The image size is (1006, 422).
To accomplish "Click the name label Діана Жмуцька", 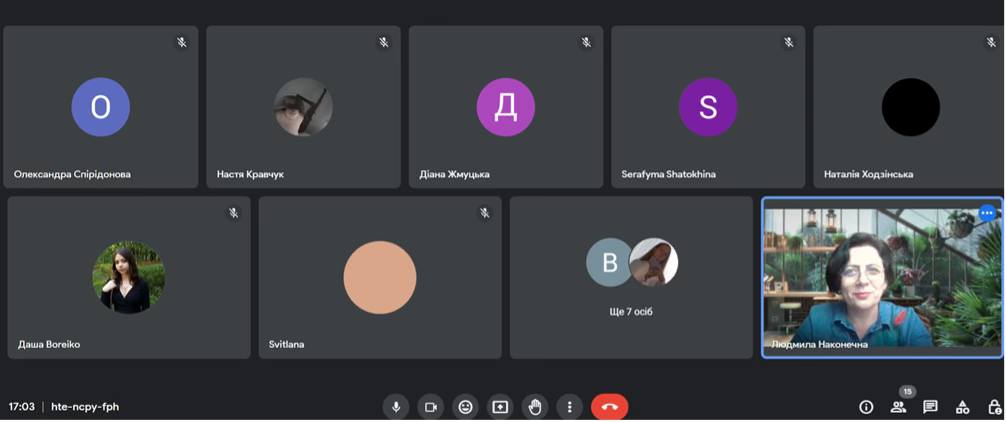I will [454, 174].
